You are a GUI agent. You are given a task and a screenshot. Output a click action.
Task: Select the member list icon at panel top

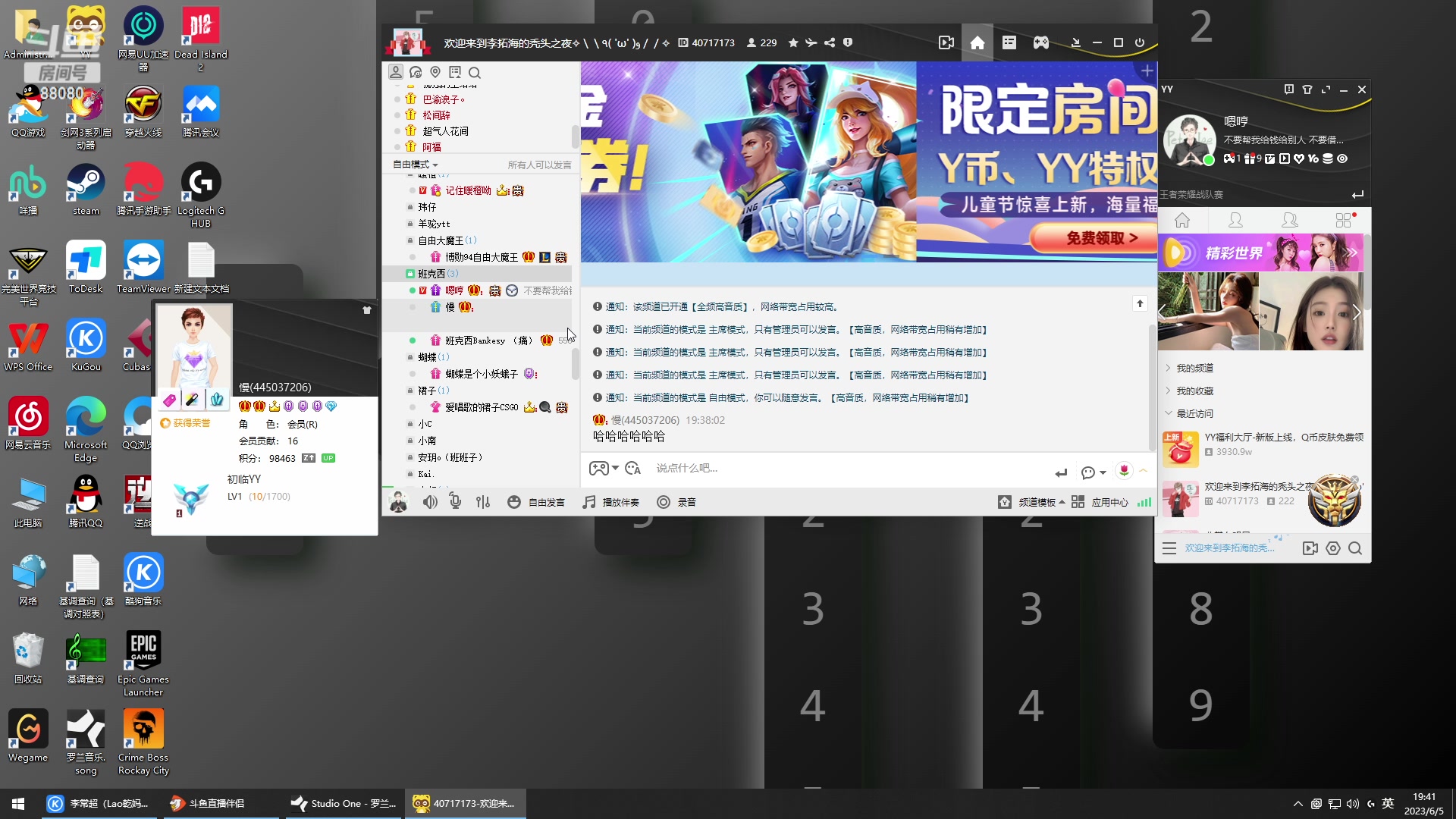coord(396,71)
